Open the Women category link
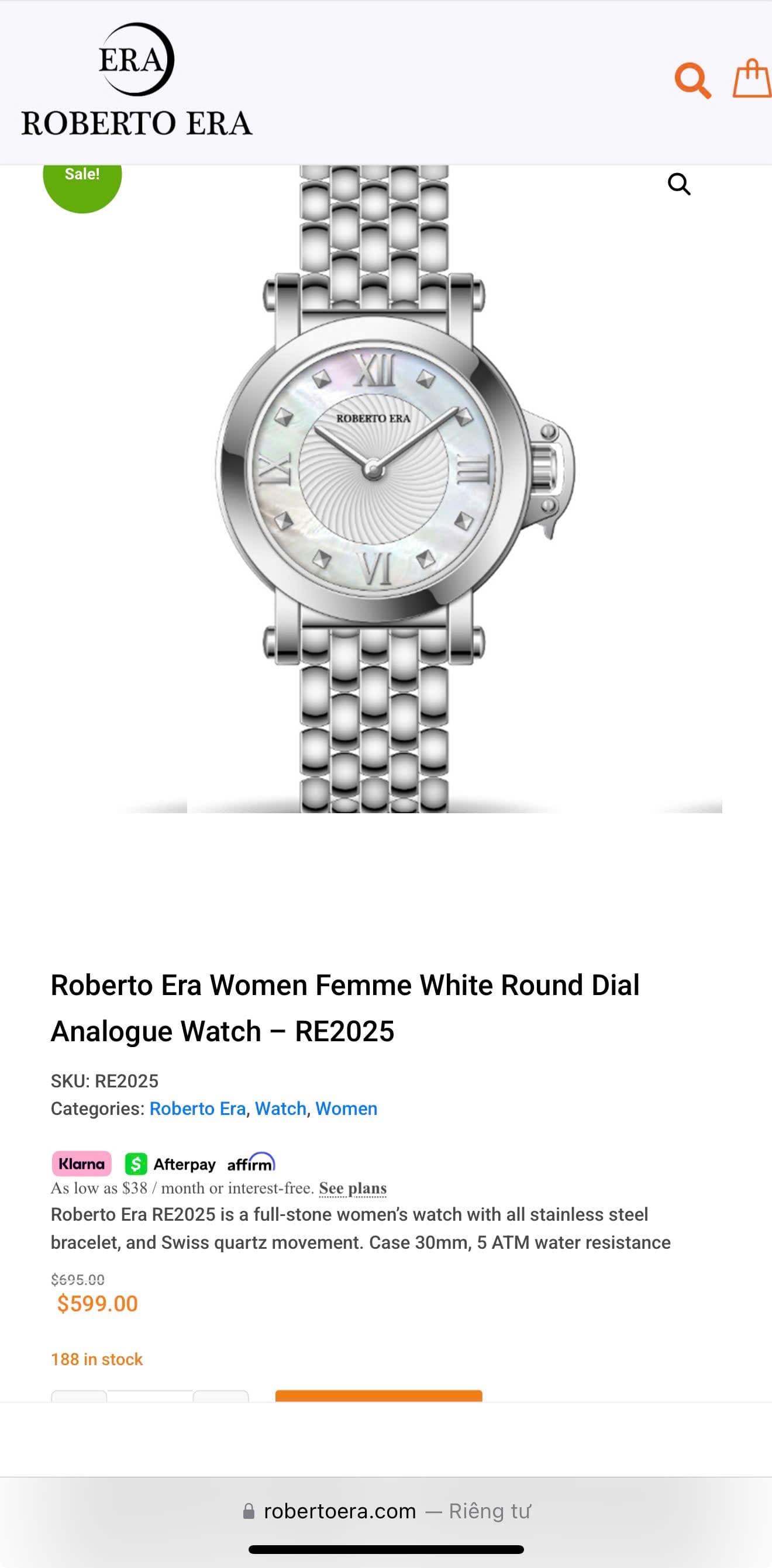Image resolution: width=772 pixels, height=1568 pixels. pyautogui.click(x=346, y=1108)
